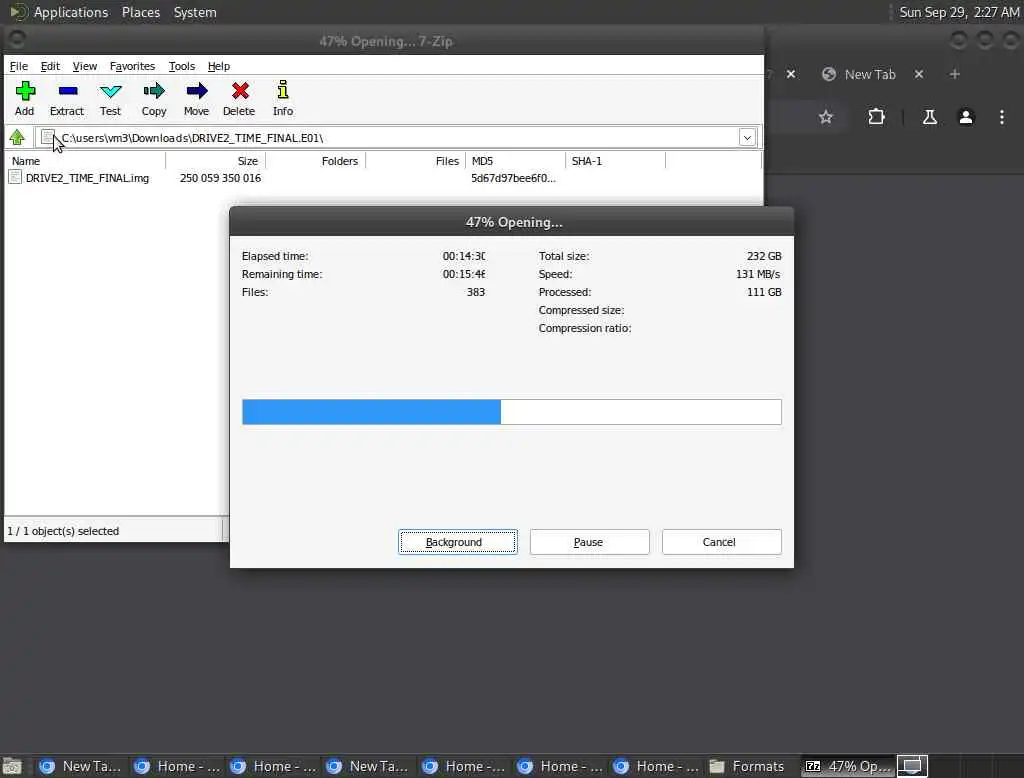Viewport: 1024px width, 778px height.
Task: Sort by Folders column header
Action: [315, 161]
